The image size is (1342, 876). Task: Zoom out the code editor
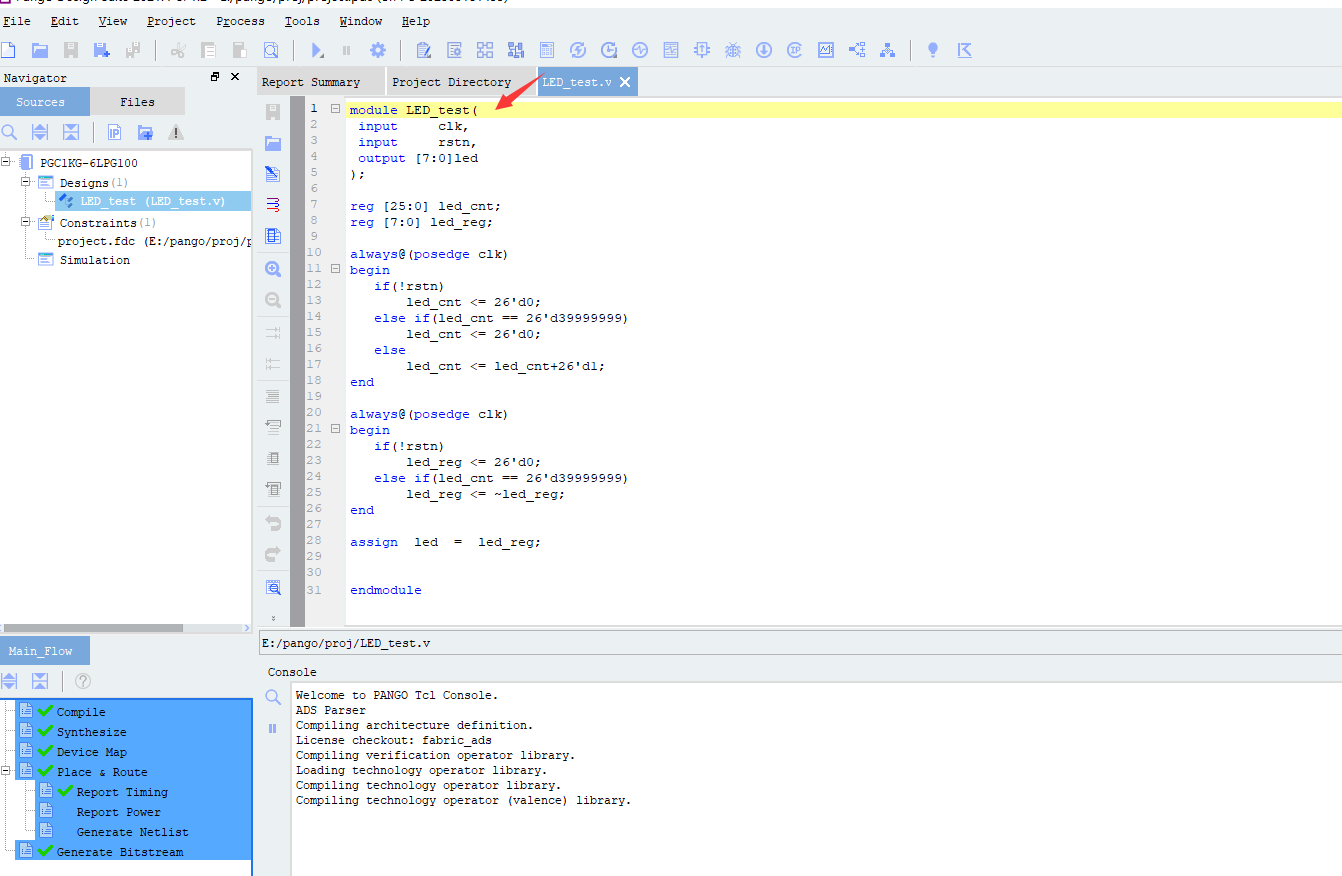(x=273, y=300)
